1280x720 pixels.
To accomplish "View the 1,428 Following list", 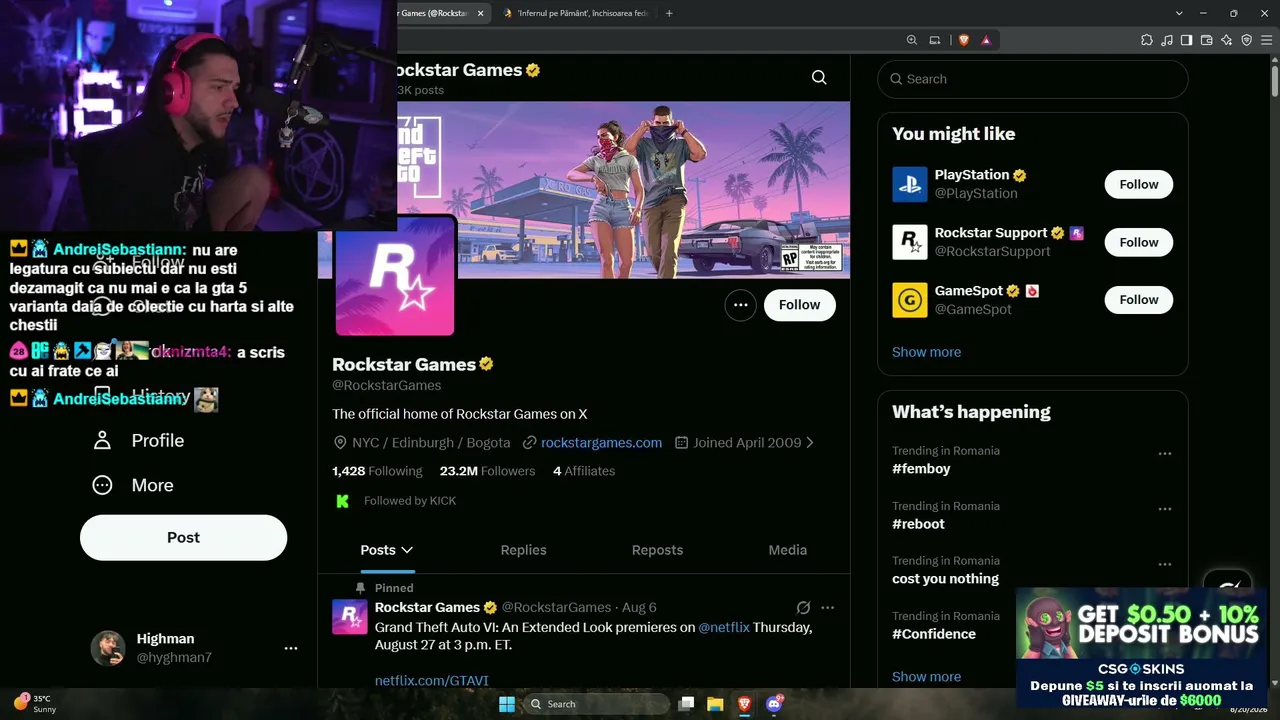I will pyautogui.click(x=377, y=471).
